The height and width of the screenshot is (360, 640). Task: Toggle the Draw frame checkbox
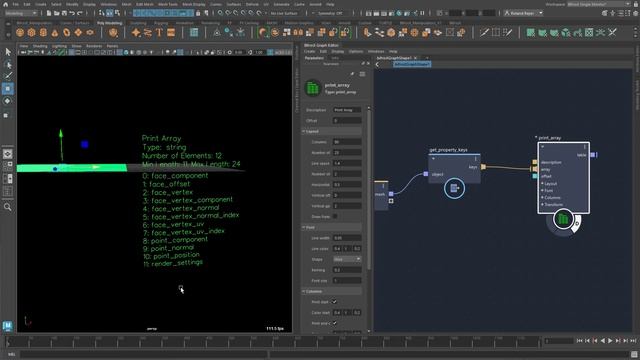[335, 216]
